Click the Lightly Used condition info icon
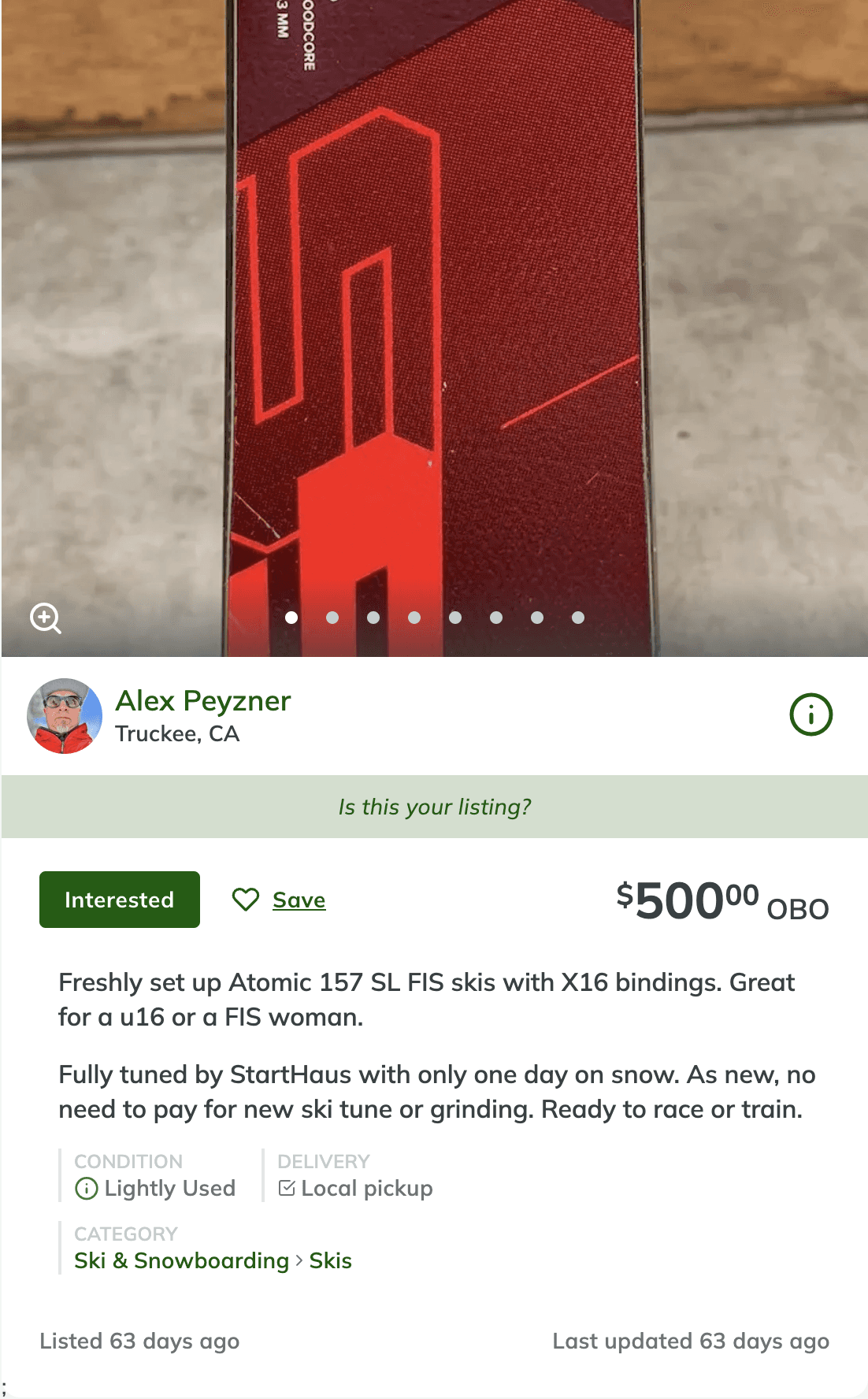Image resolution: width=868 pixels, height=1399 pixels. coord(86,1188)
